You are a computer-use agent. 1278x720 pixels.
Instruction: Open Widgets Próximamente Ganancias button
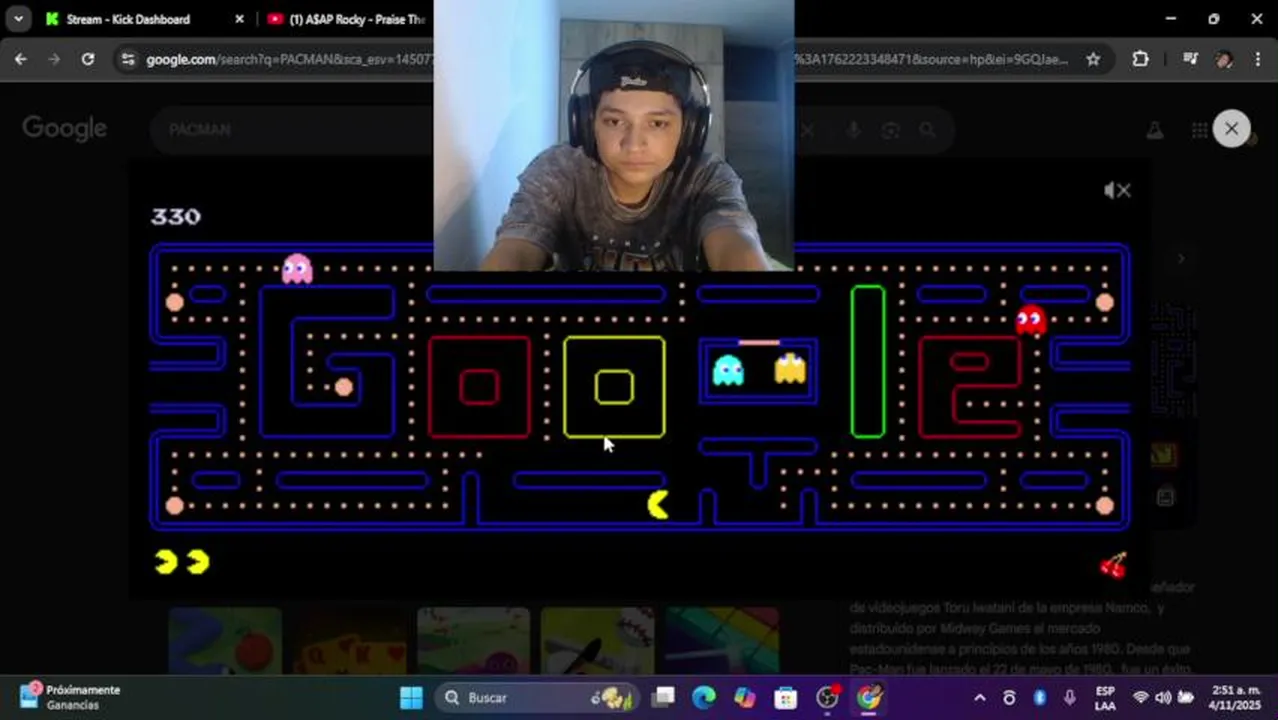point(70,697)
